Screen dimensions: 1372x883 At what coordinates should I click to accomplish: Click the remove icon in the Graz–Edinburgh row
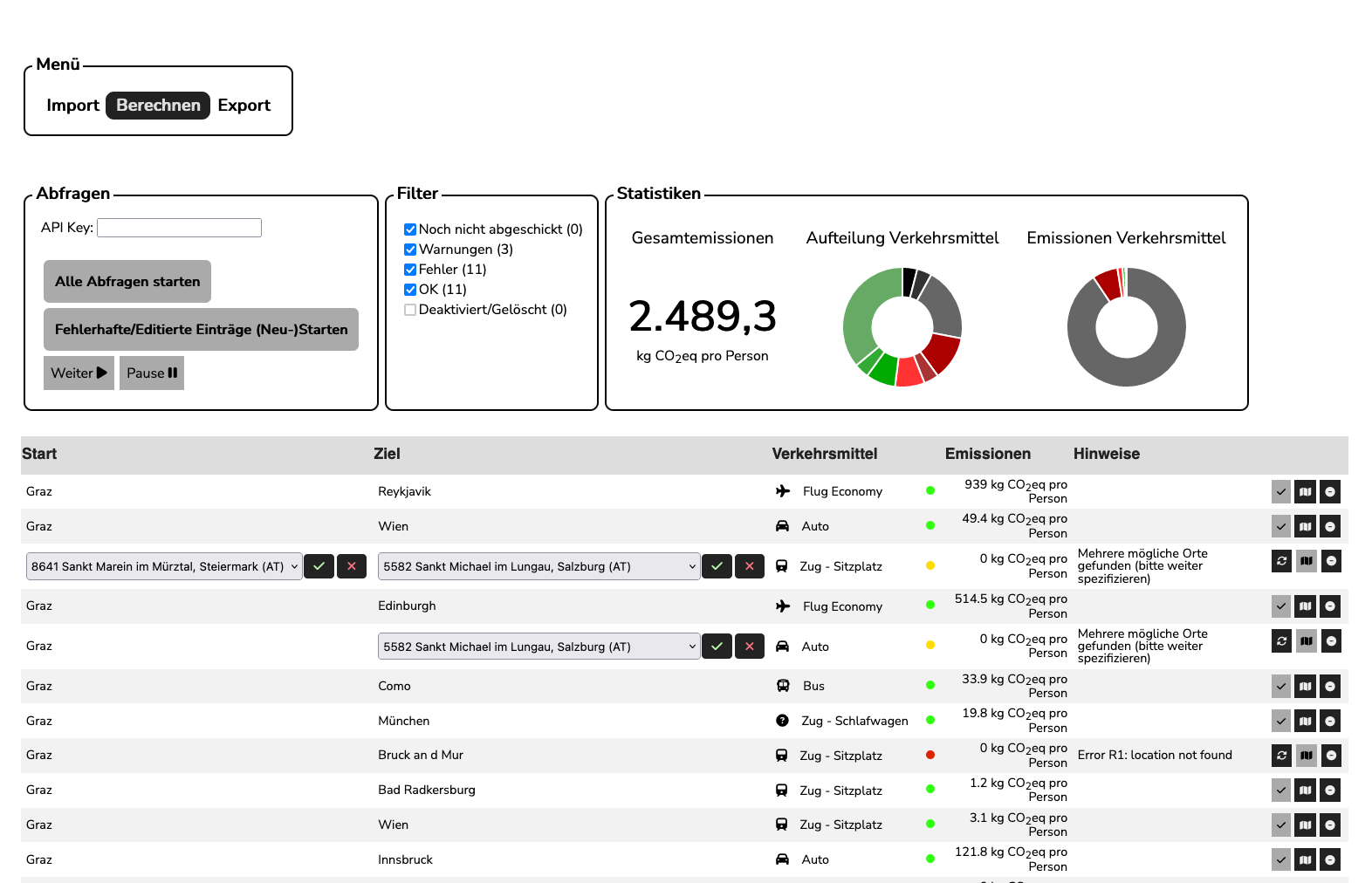click(1330, 606)
